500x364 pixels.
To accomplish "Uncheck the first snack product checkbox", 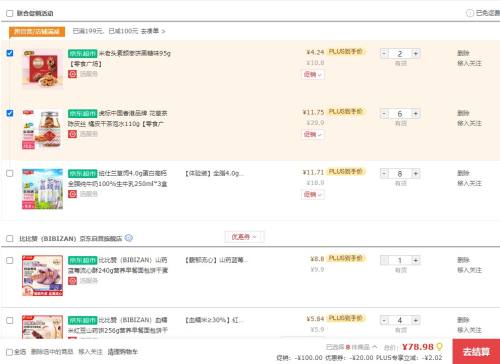I will [x=10, y=53].
